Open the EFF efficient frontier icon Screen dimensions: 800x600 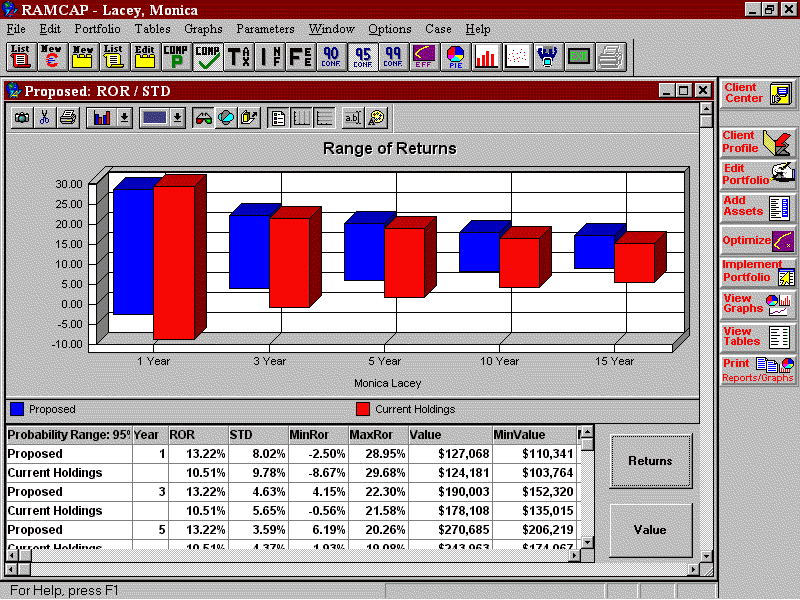[424, 57]
